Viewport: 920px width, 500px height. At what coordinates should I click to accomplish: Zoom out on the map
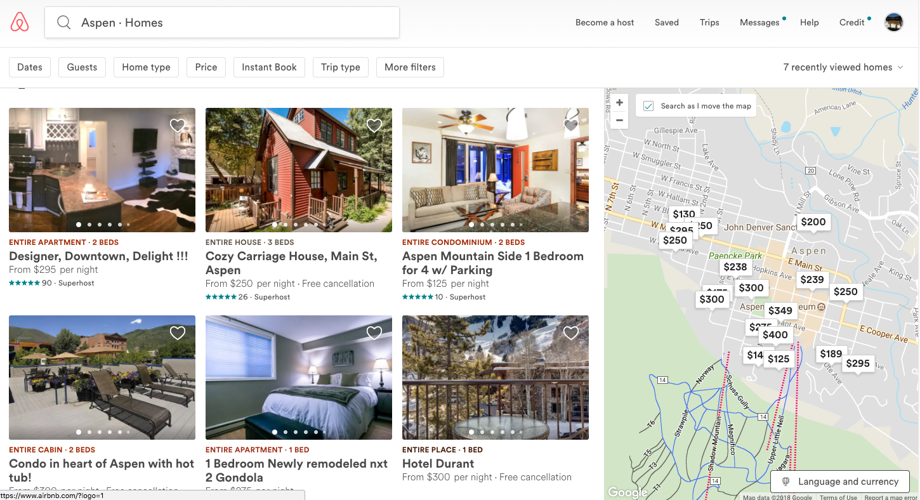click(x=619, y=121)
